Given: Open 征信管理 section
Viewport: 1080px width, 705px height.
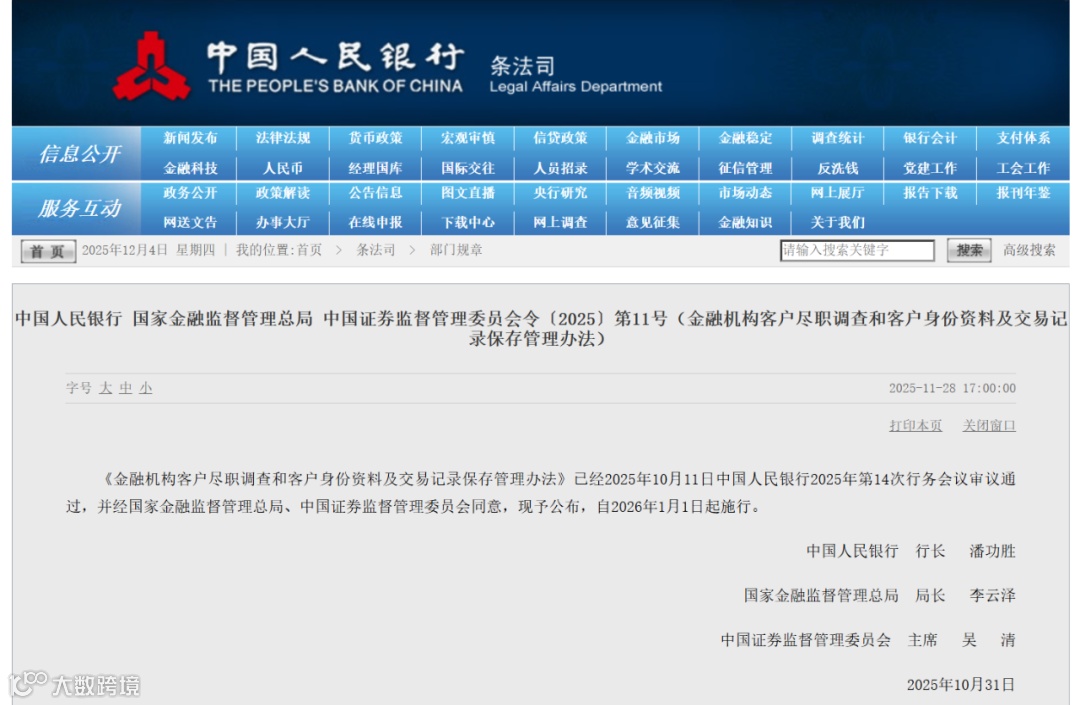Looking at the screenshot, I should tap(745, 168).
